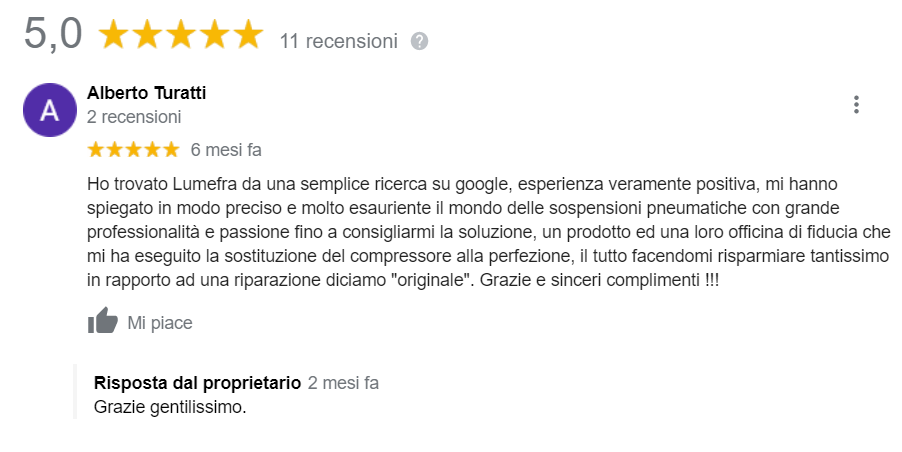Open Alberto Turatti's profile name
The height and width of the screenshot is (452, 902).
coord(147,93)
